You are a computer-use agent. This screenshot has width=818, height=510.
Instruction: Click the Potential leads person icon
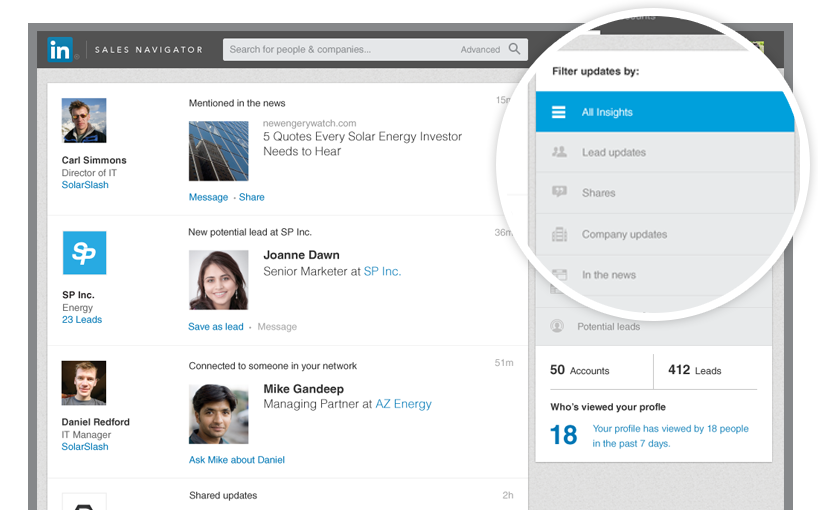tap(557, 326)
